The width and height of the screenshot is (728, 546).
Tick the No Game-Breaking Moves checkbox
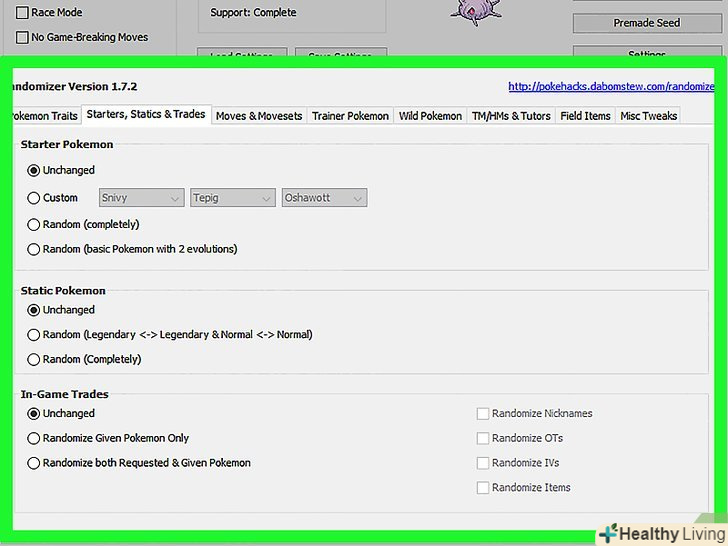[x=22, y=37]
